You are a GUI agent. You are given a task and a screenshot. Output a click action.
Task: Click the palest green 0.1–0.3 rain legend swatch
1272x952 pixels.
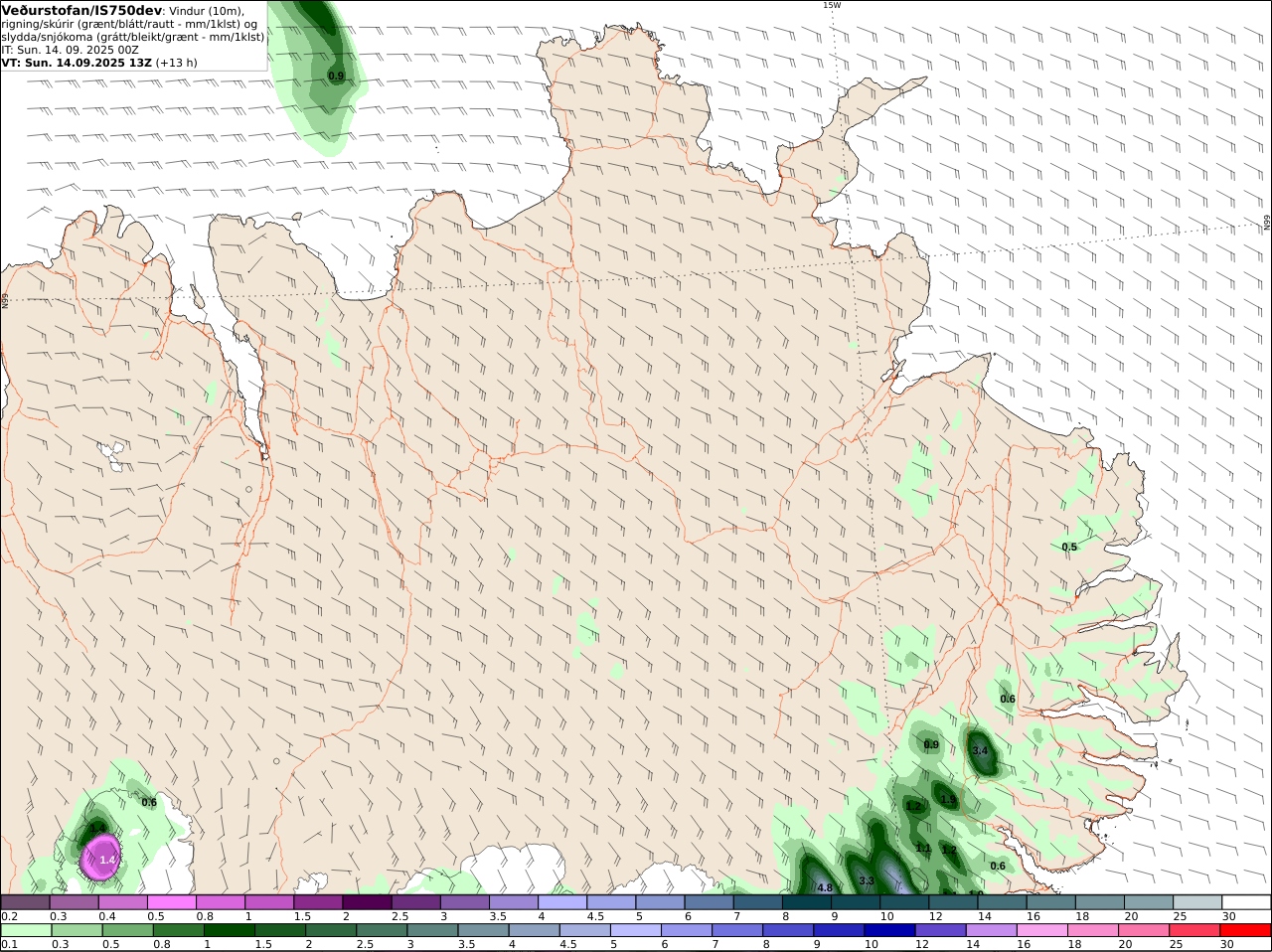26,931
